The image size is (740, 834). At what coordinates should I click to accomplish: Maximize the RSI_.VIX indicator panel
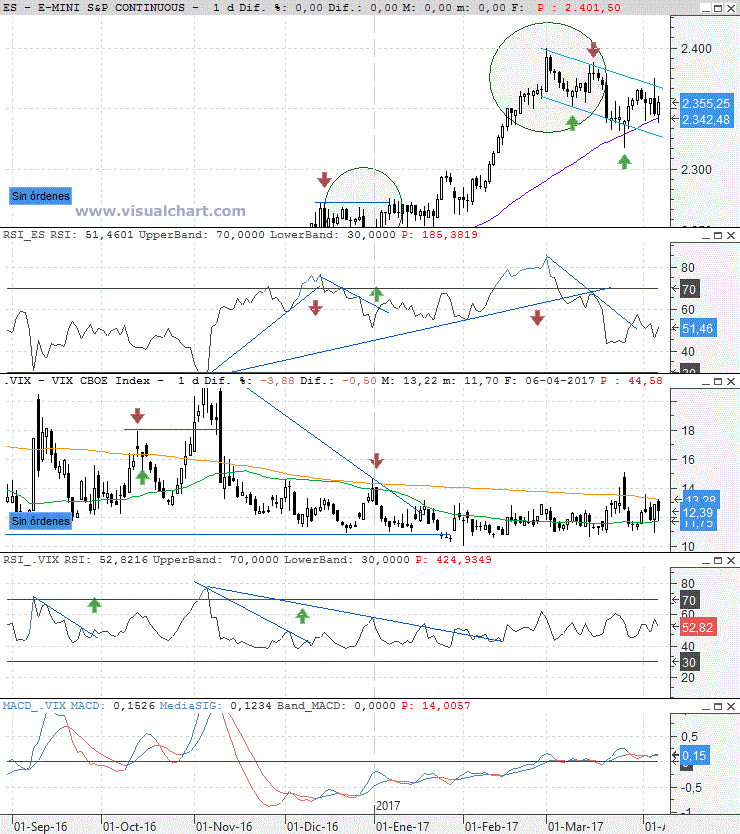click(x=718, y=561)
